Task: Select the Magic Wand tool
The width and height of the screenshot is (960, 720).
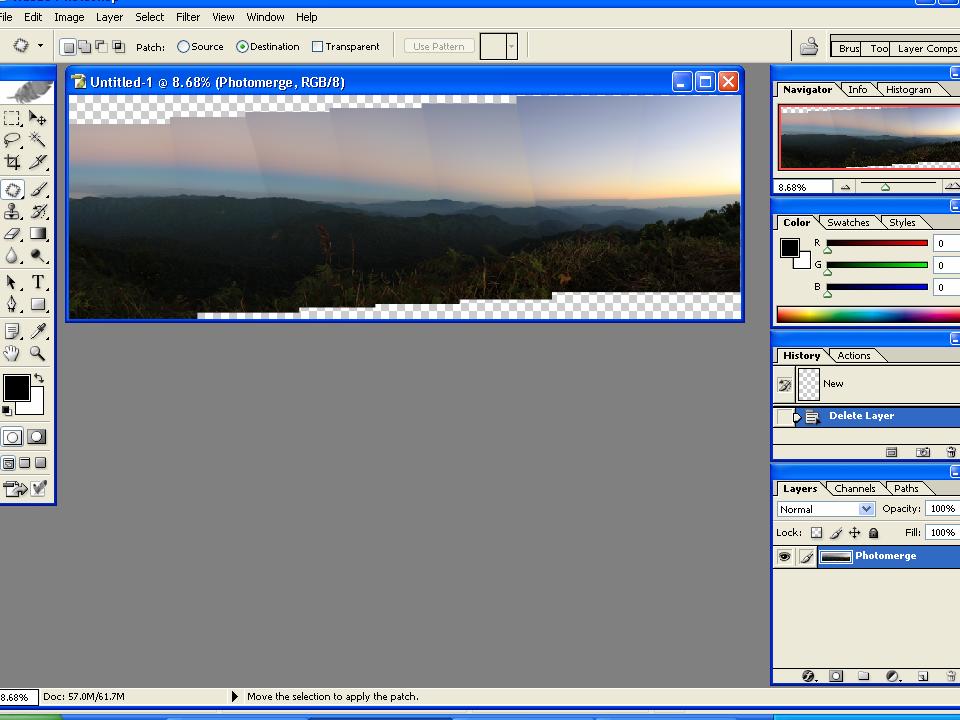Action: click(38, 140)
